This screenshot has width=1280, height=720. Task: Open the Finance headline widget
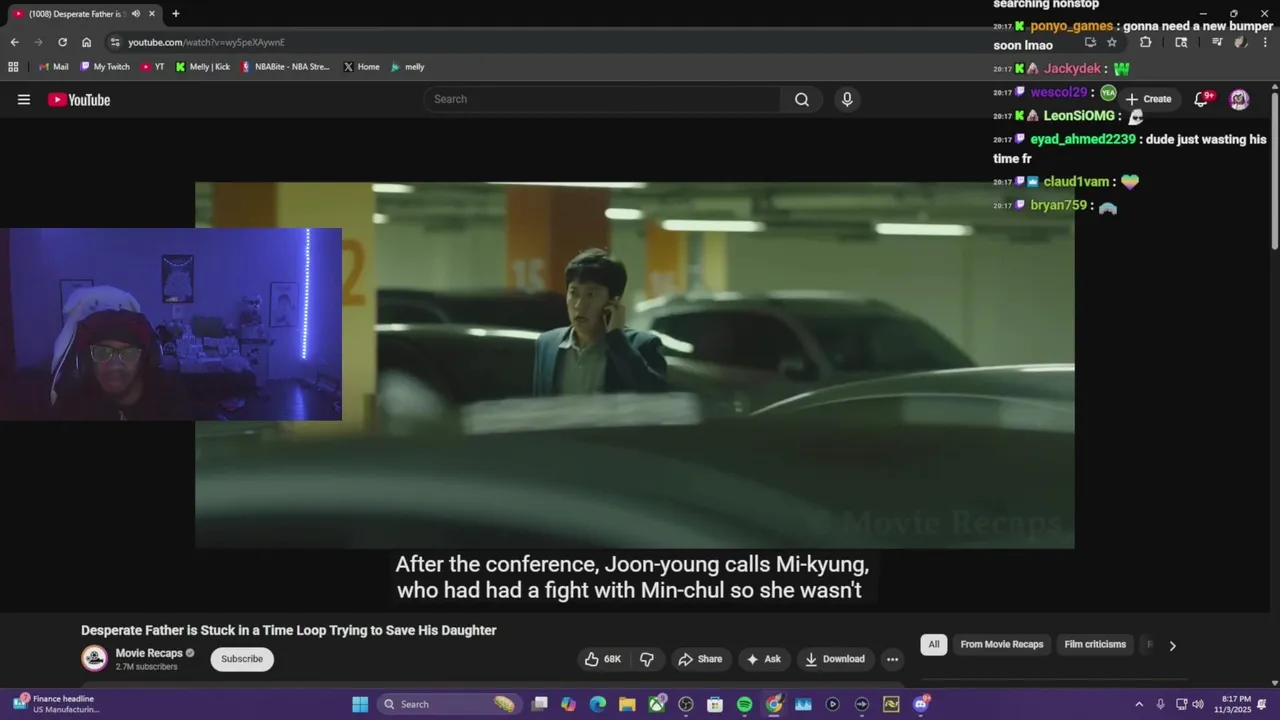point(57,704)
